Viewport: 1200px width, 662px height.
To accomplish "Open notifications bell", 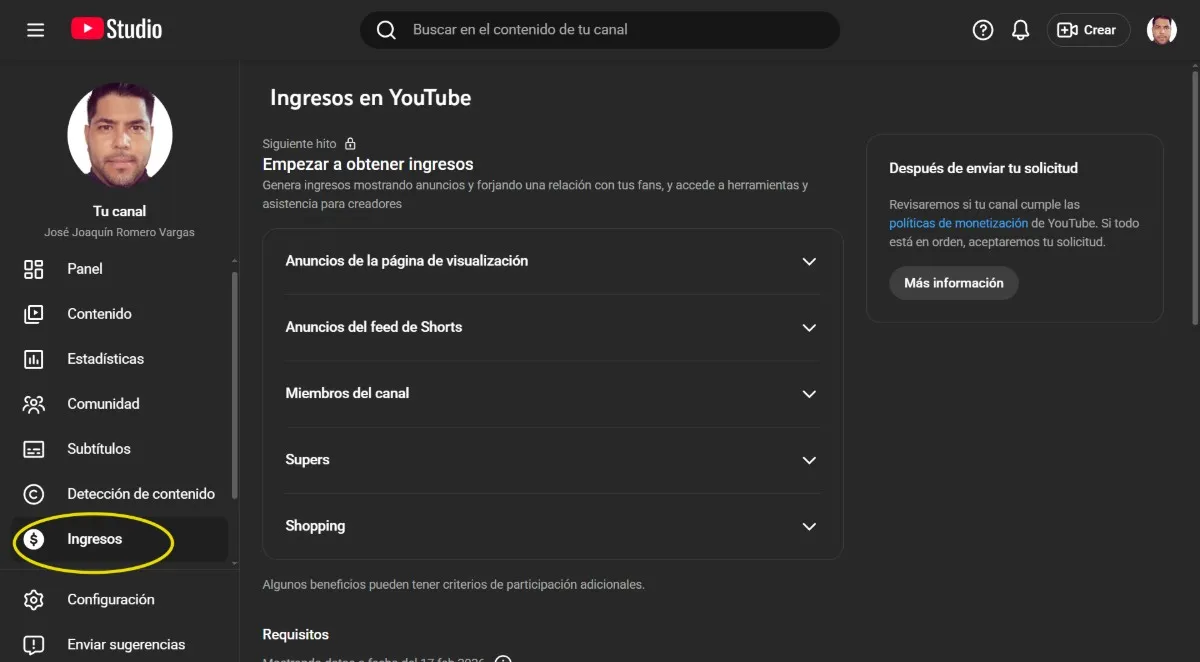I will (x=1020, y=30).
